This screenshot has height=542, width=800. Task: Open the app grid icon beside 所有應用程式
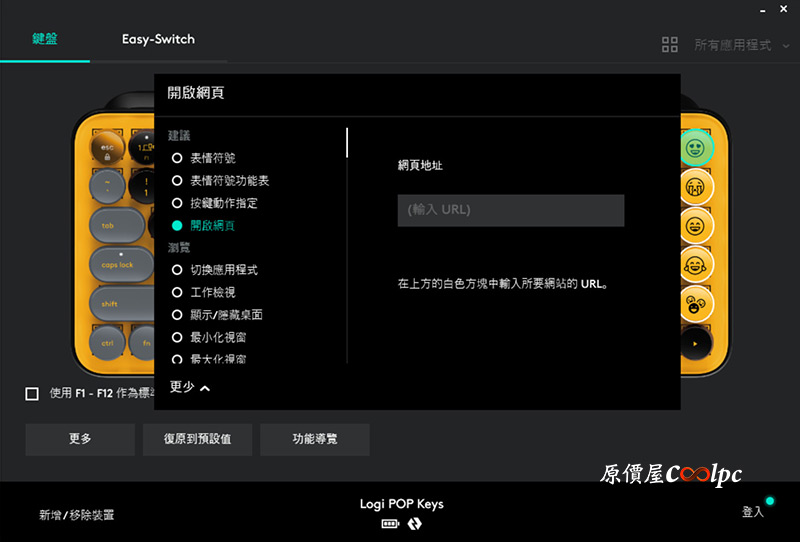coord(670,45)
